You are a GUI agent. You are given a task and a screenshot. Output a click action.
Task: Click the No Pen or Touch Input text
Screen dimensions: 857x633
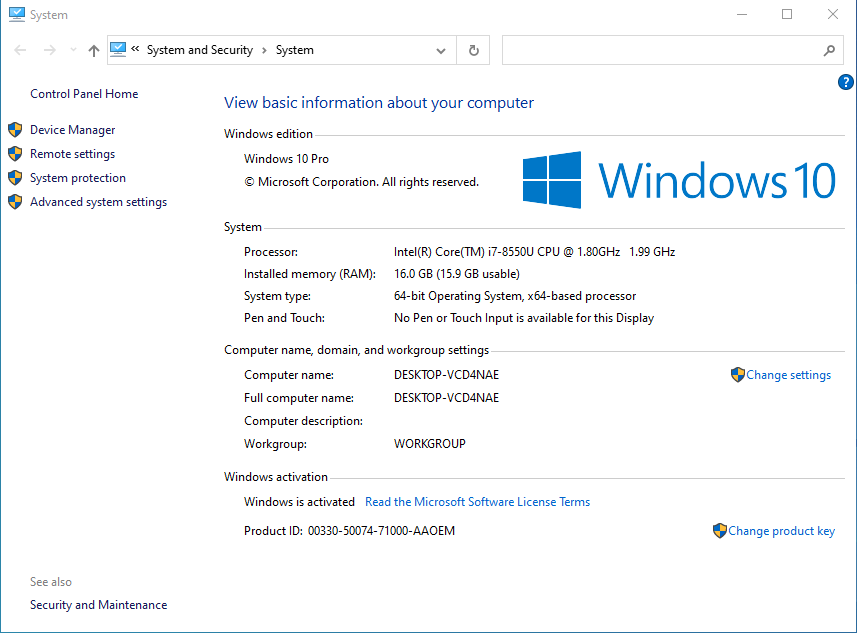tap(524, 318)
